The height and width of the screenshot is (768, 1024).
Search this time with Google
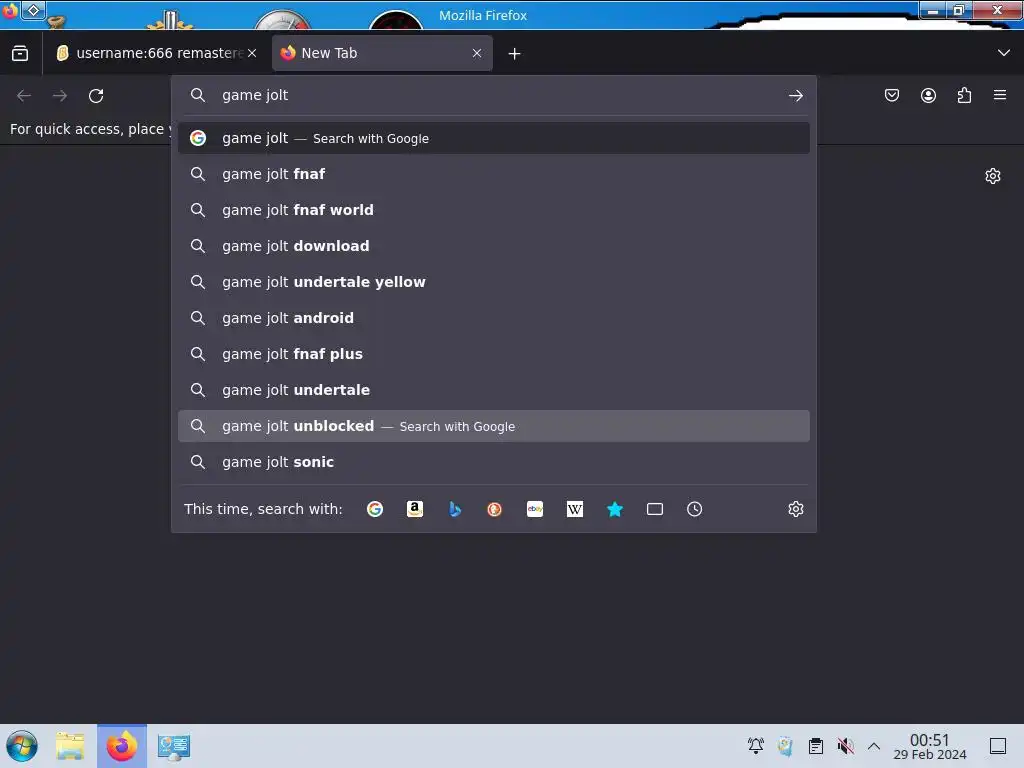pos(375,509)
